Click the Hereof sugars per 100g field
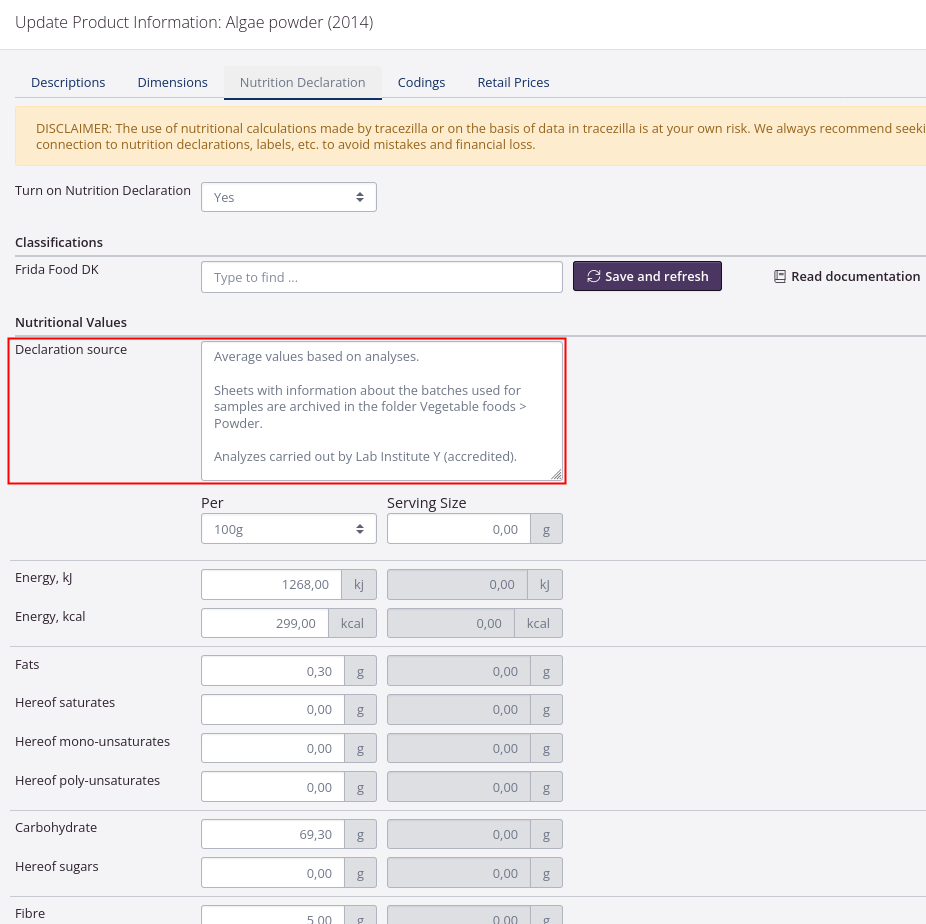Image resolution: width=926 pixels, height=924 pixels. pyautogui.click(x=272, y=873)
